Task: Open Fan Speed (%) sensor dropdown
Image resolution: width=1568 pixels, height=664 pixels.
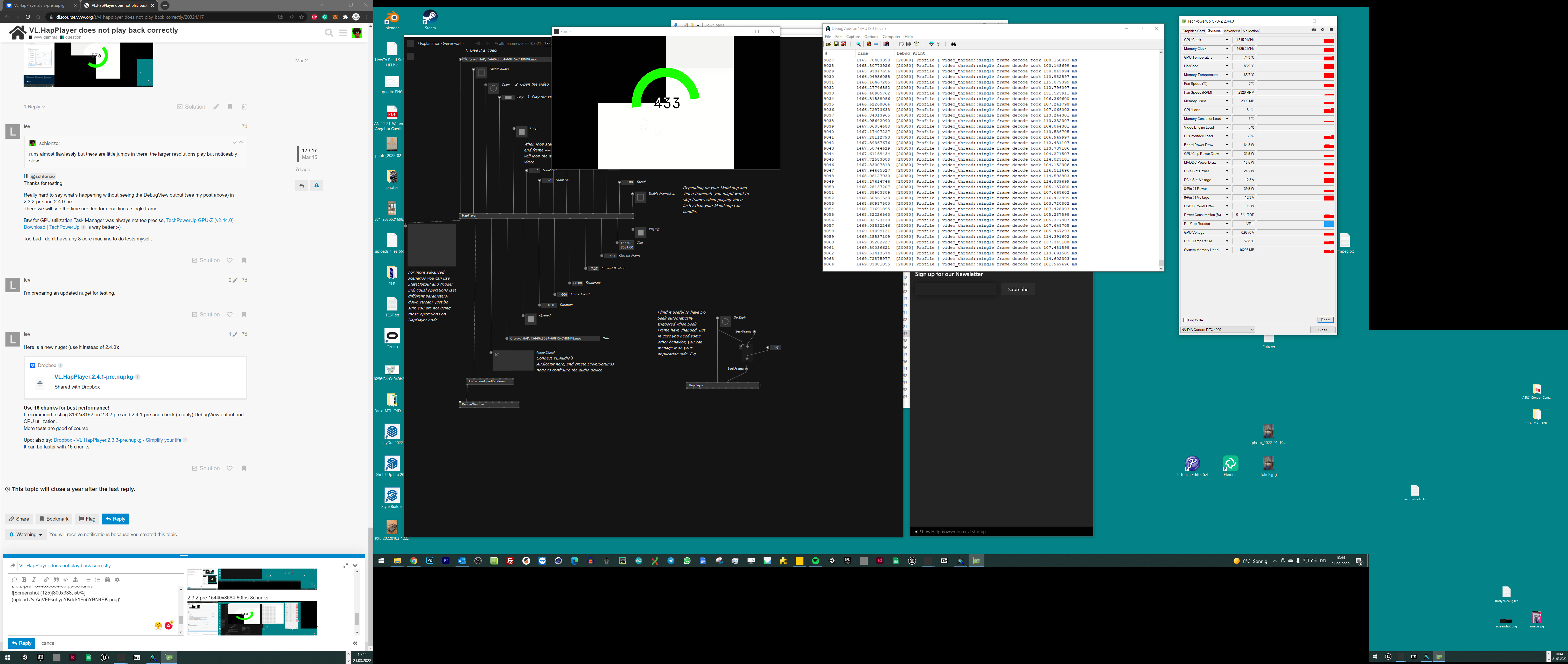Action: (1227, 84)
